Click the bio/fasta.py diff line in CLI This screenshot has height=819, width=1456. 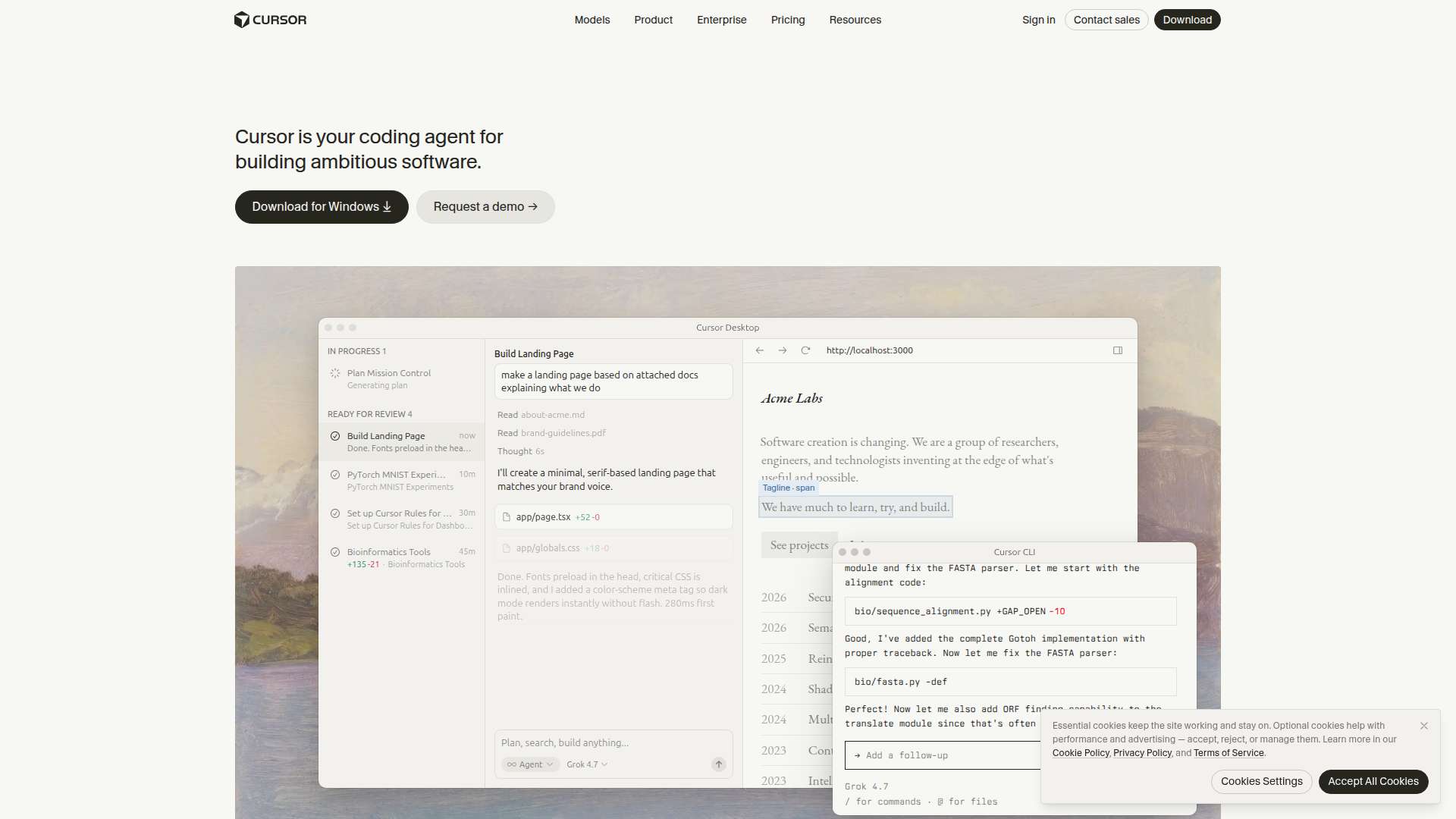click(x=1011, y=682)
